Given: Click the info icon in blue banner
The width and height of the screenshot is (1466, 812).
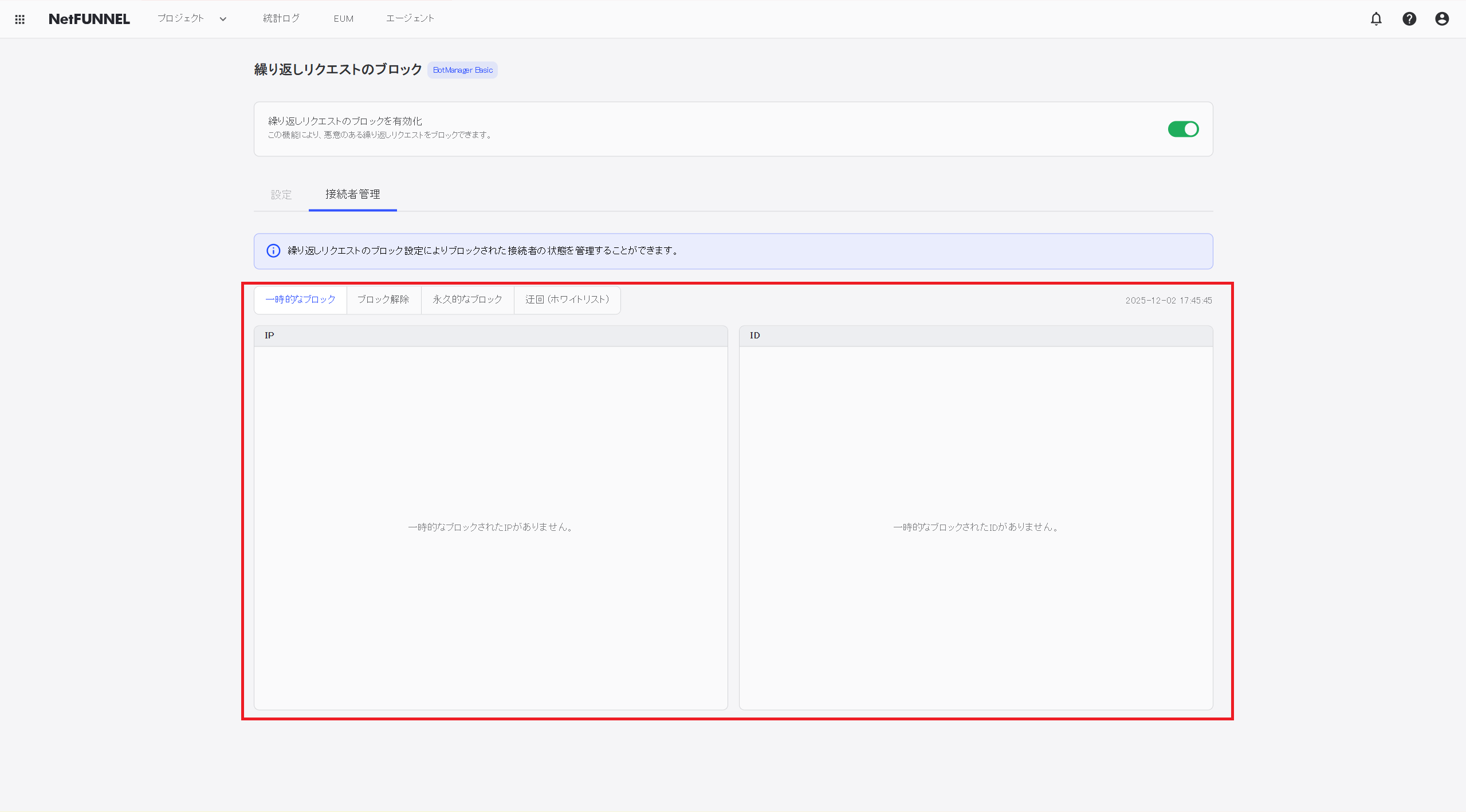Looking at the screenshot, I should point(273,251).
